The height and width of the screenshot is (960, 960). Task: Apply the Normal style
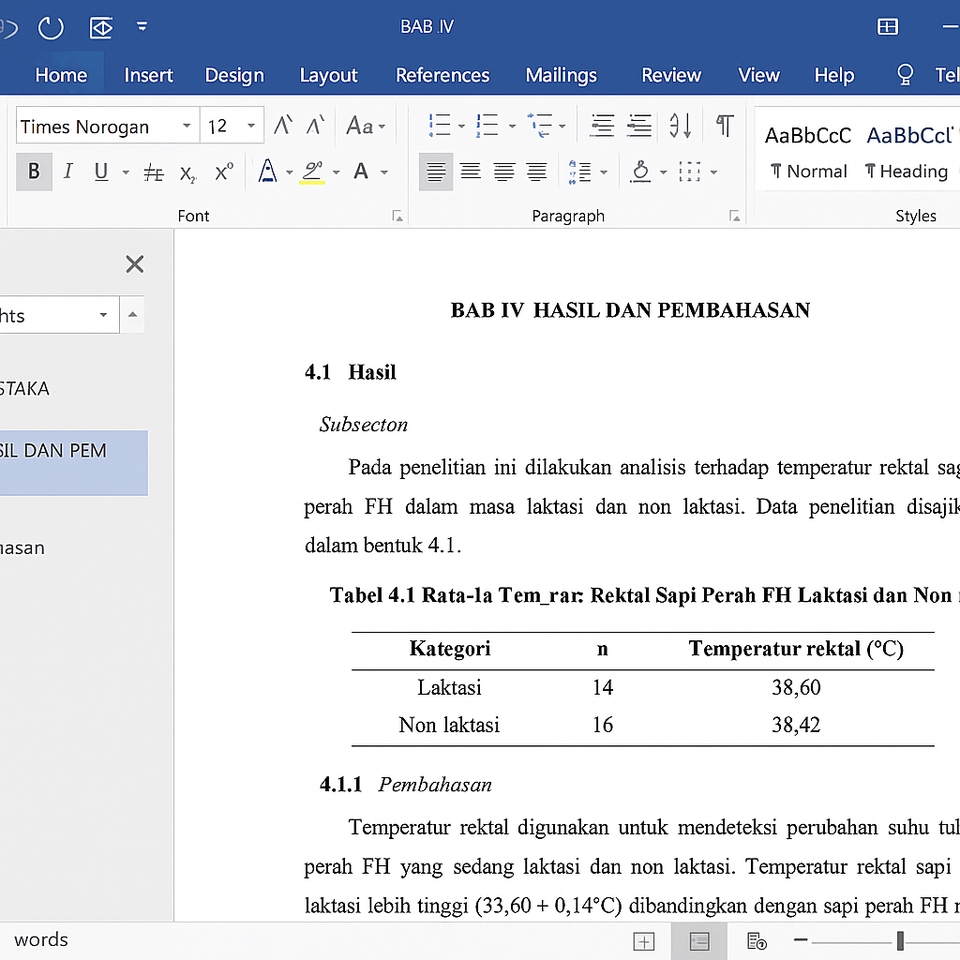point(808,151)
